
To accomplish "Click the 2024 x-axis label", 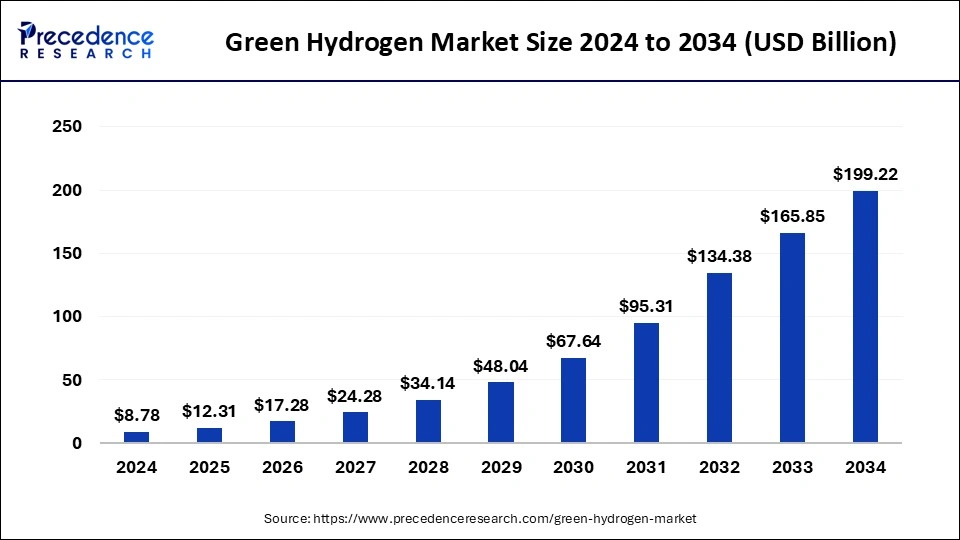I will (x=137, y=467).
